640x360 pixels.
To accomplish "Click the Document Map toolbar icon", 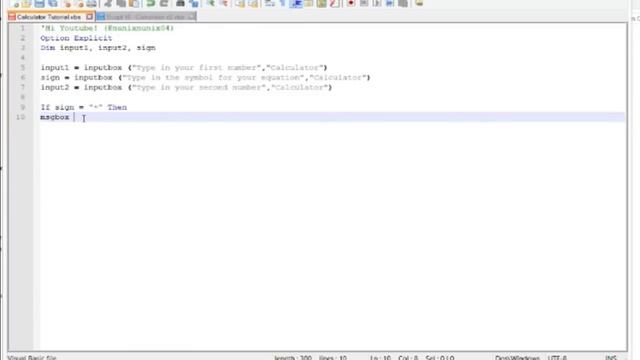I will pyautogui.click(x=322, y=3).
